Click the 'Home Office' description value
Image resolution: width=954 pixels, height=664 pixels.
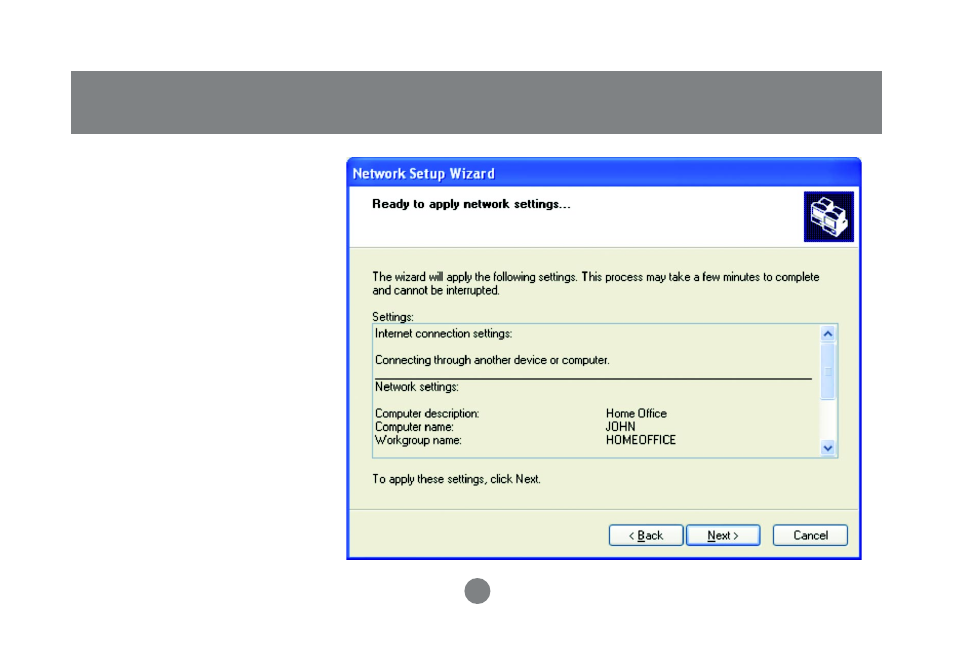tap(636, 414)
